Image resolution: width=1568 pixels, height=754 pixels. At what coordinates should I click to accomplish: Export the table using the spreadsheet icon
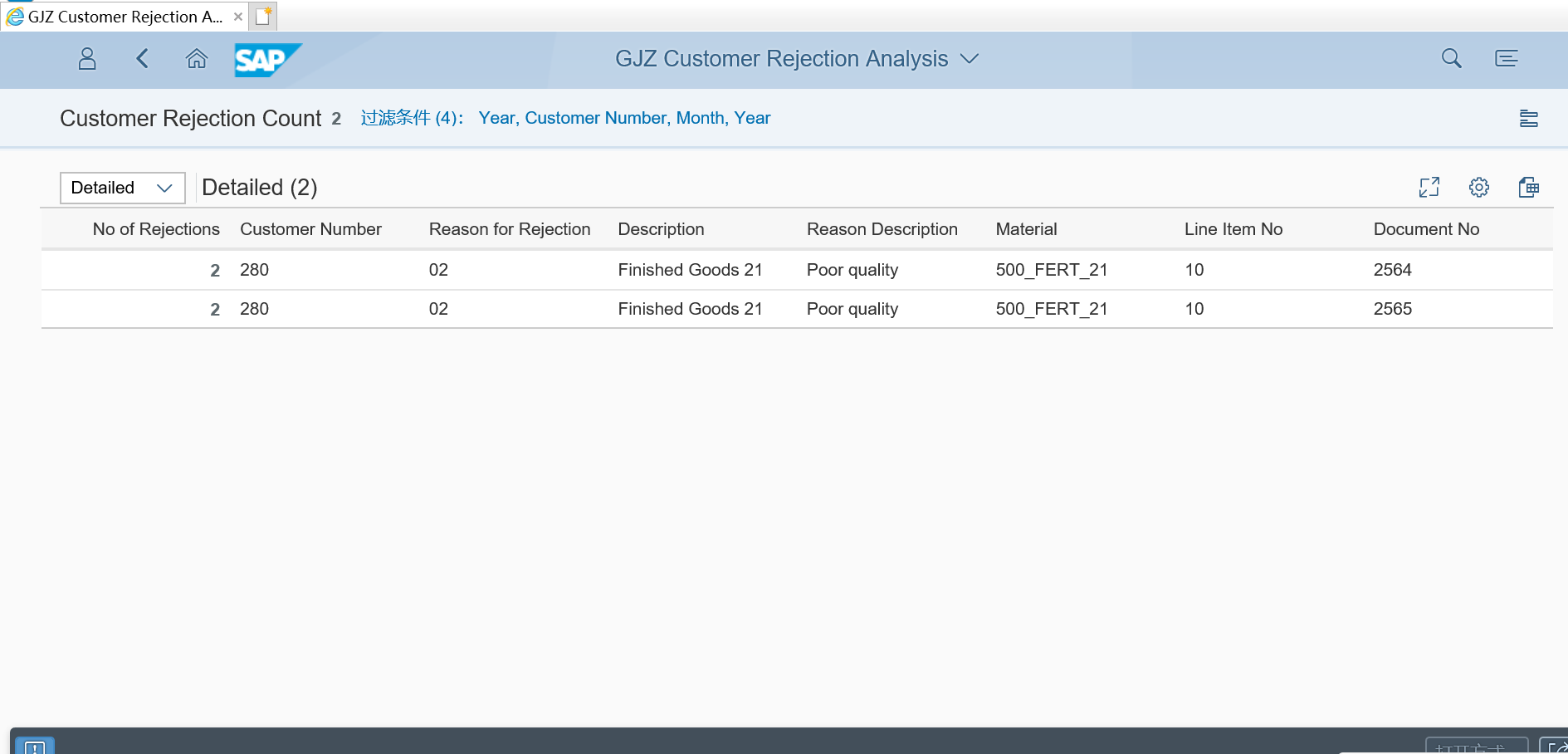pos(1530,188)
